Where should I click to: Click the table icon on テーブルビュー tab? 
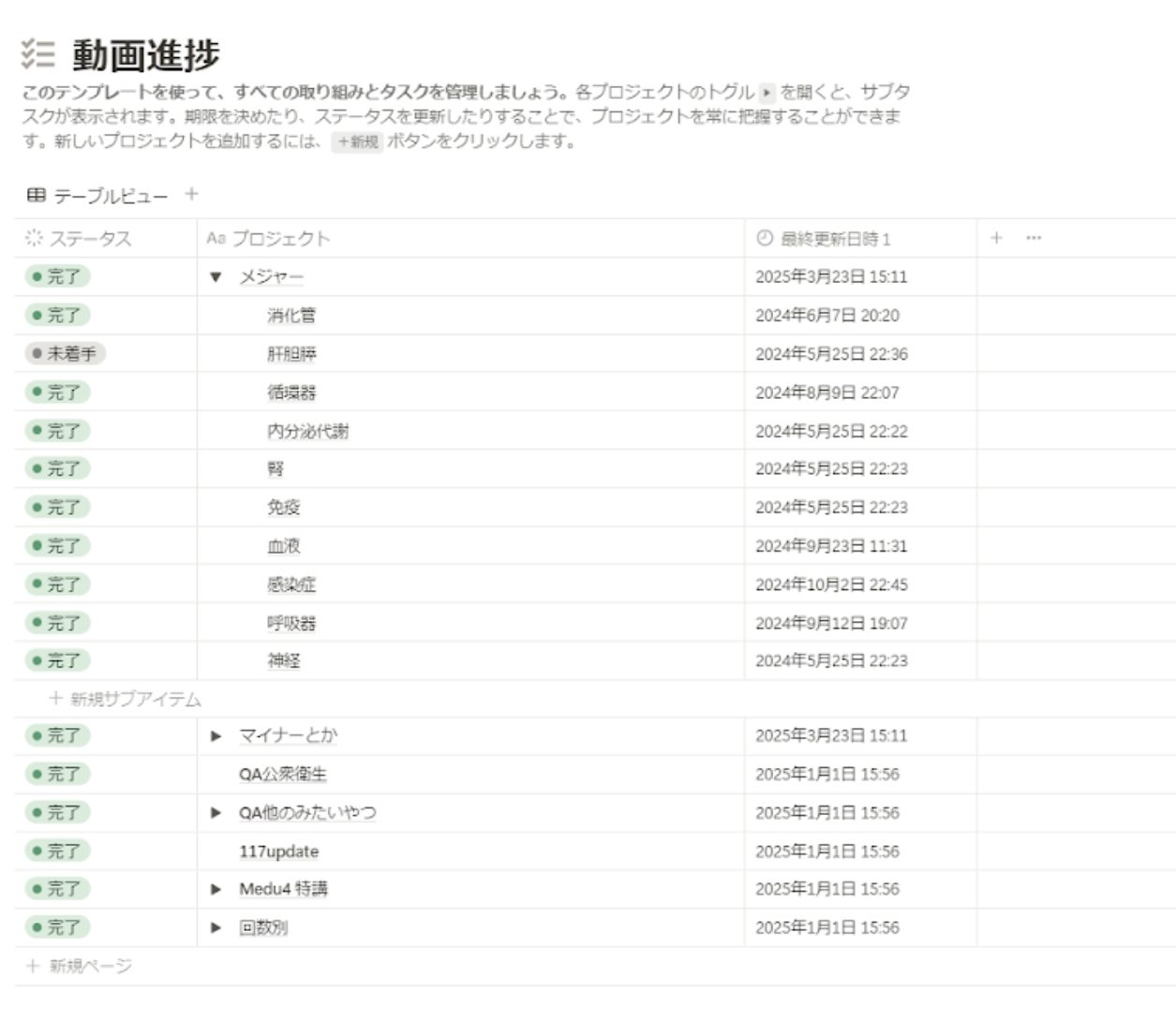coord(36,195)
